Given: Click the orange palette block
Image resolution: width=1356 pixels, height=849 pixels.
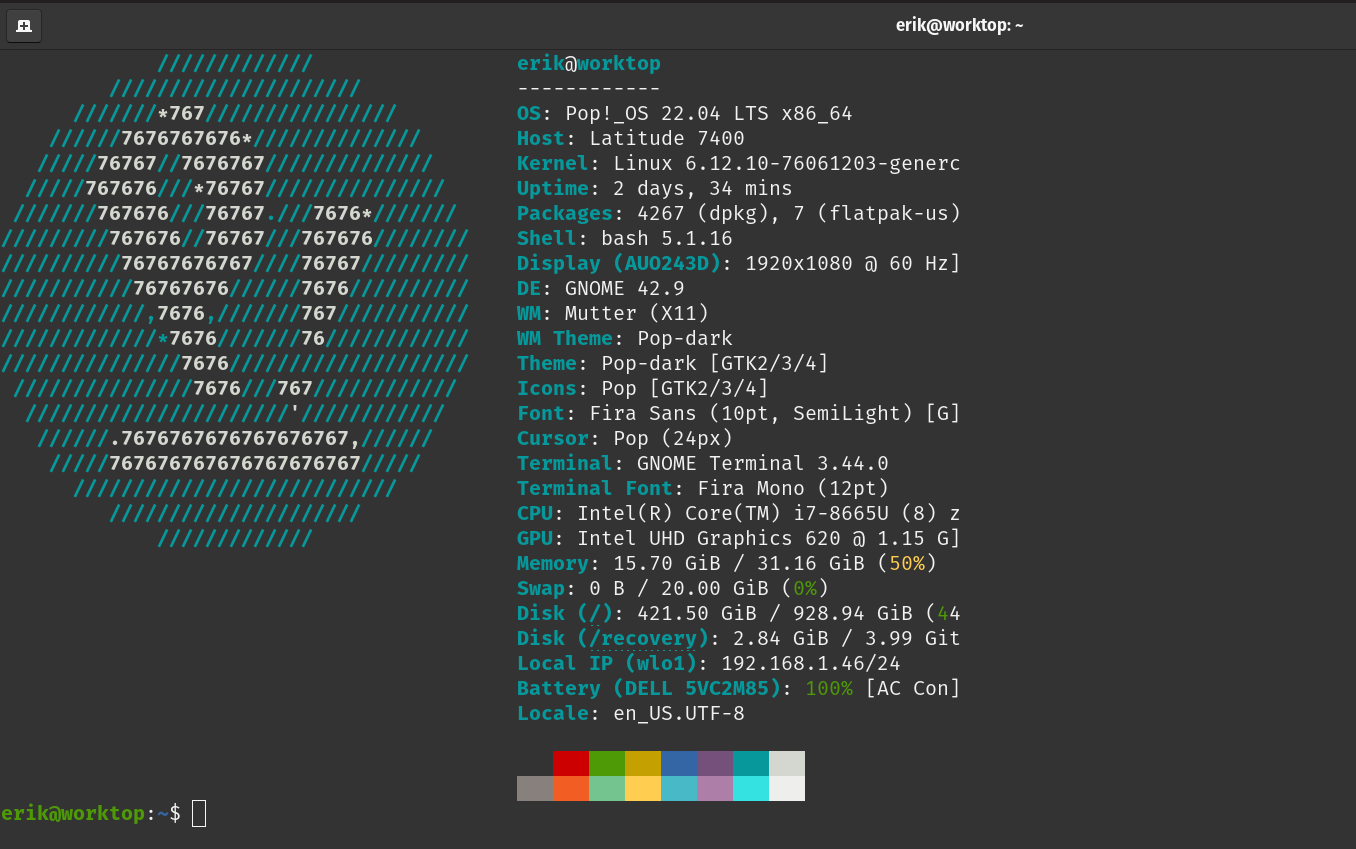Looking at the screenshot, I should click(571, 789).
